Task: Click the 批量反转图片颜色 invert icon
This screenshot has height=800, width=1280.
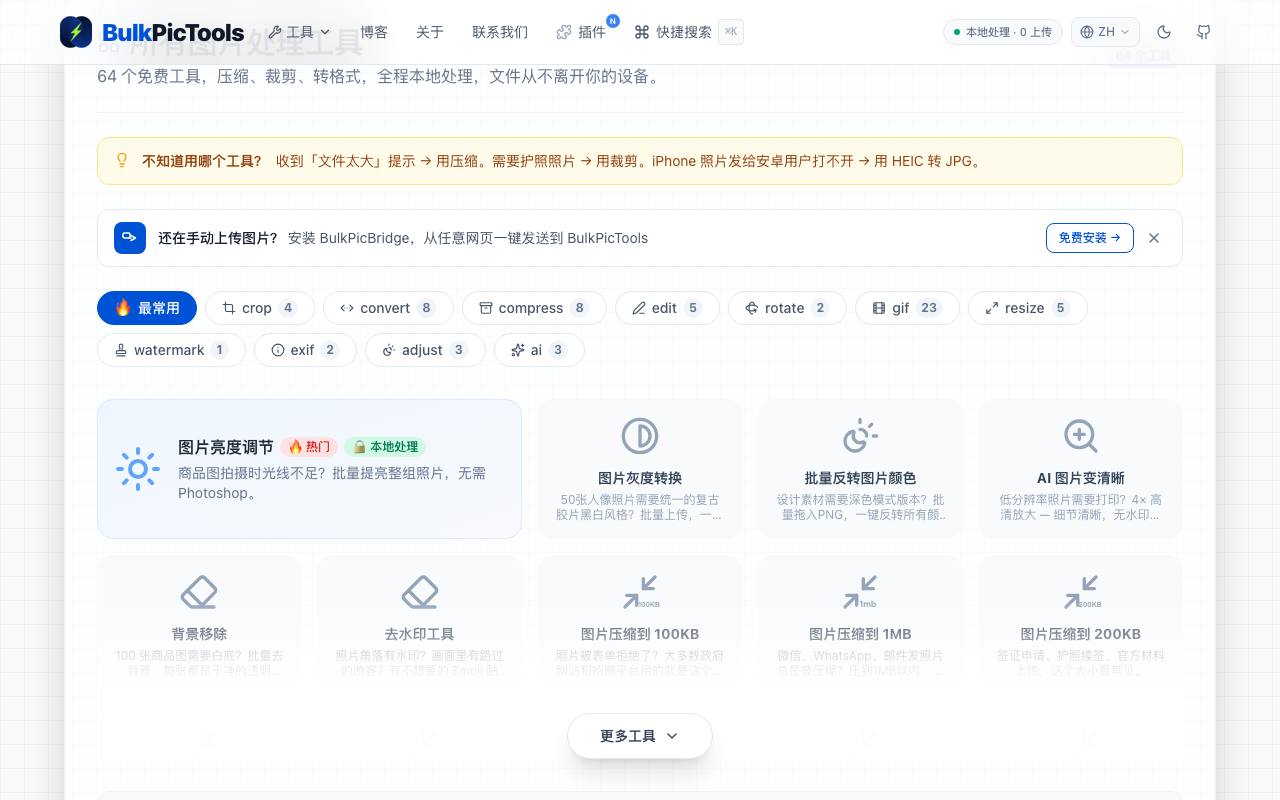Action: point(860,437)
